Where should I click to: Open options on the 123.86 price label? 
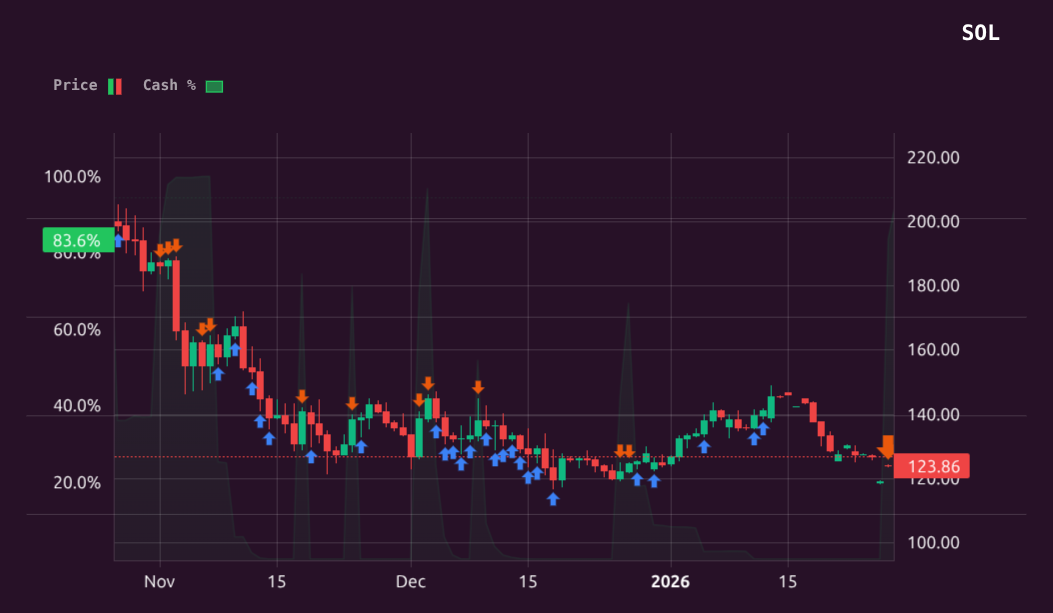(x=936, y=466)
